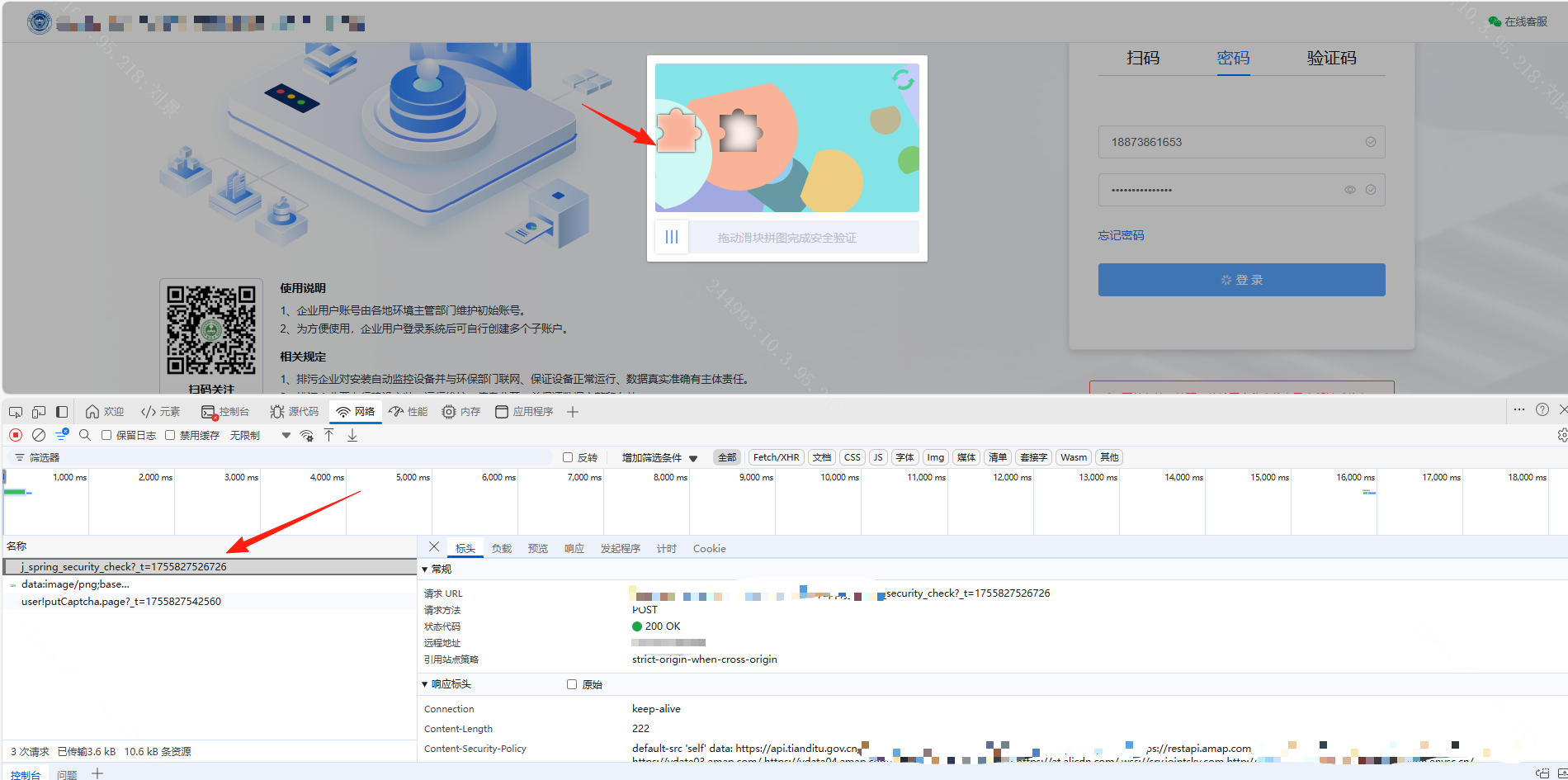1568x780 pixels.
Task: Close the request details pane
Action: 434,547
